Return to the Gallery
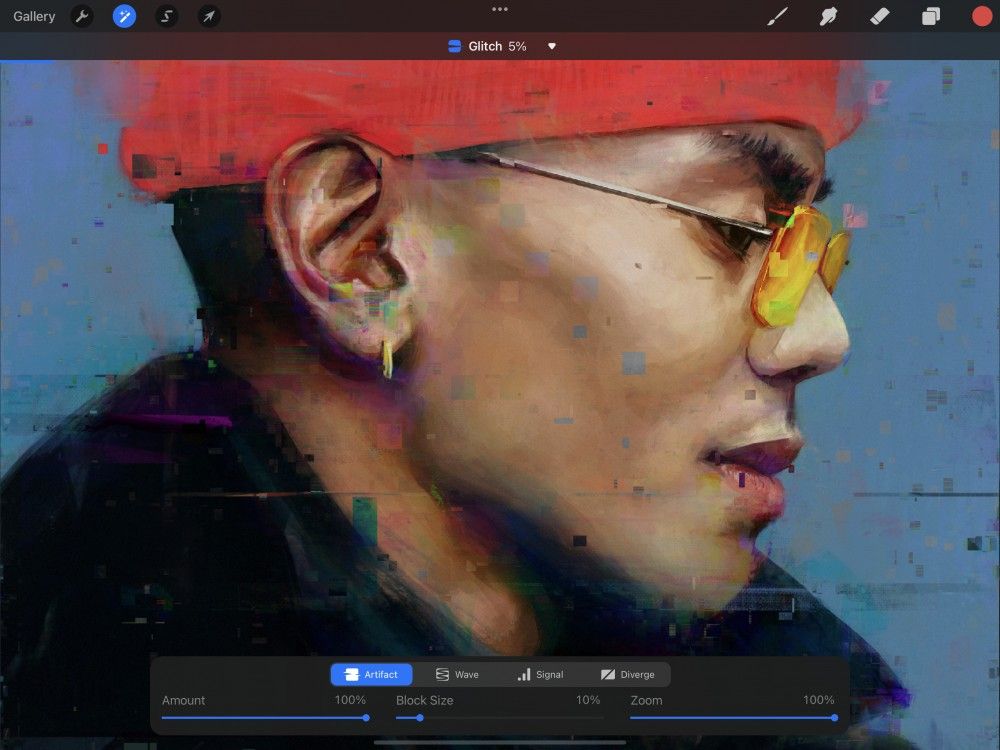Viewport: 1000px width, 750px height. tap(35, 16)
